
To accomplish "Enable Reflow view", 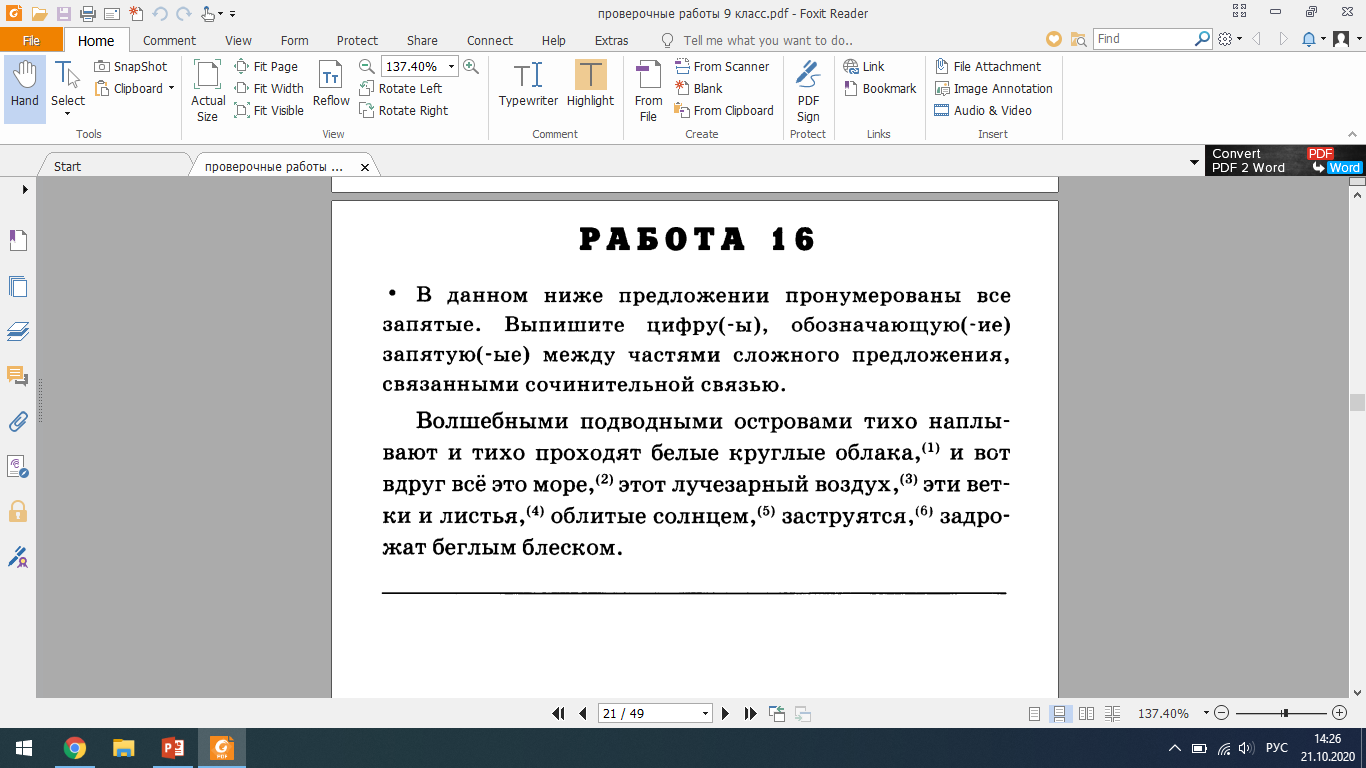I will tap(331, 84).
